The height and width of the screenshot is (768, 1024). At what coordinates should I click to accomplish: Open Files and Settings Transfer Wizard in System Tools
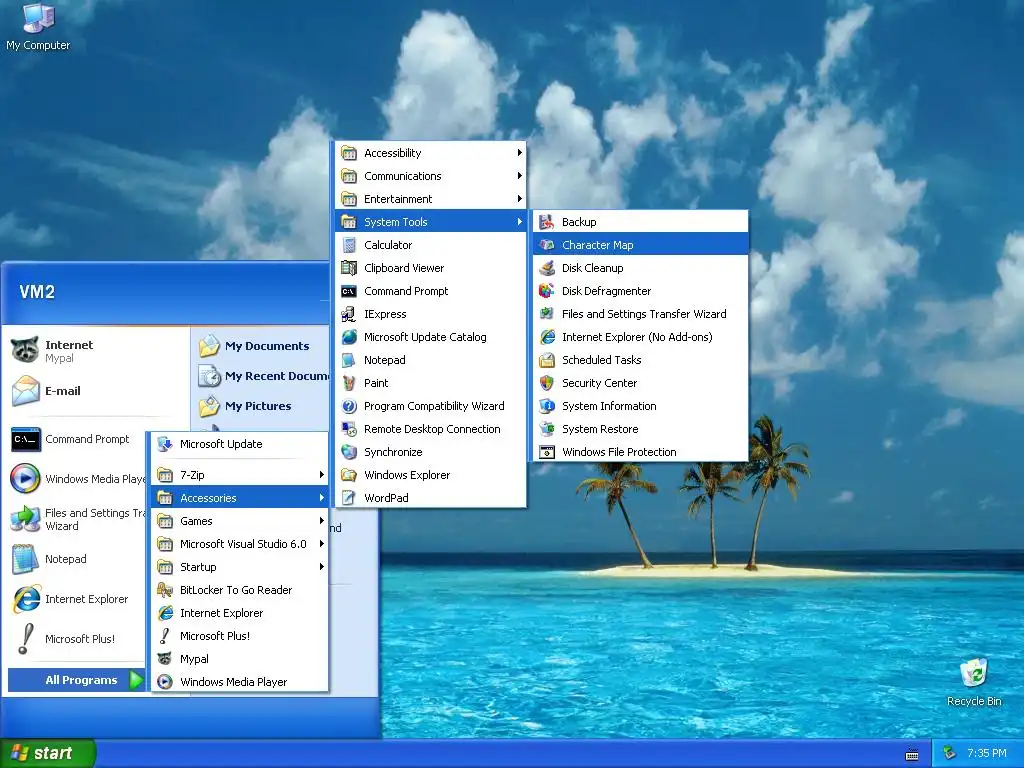point(641,314)
